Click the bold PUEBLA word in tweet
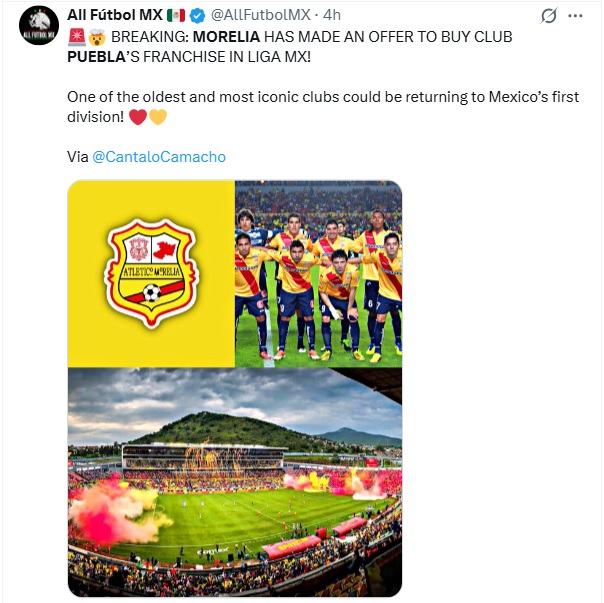 coord(96,57)
